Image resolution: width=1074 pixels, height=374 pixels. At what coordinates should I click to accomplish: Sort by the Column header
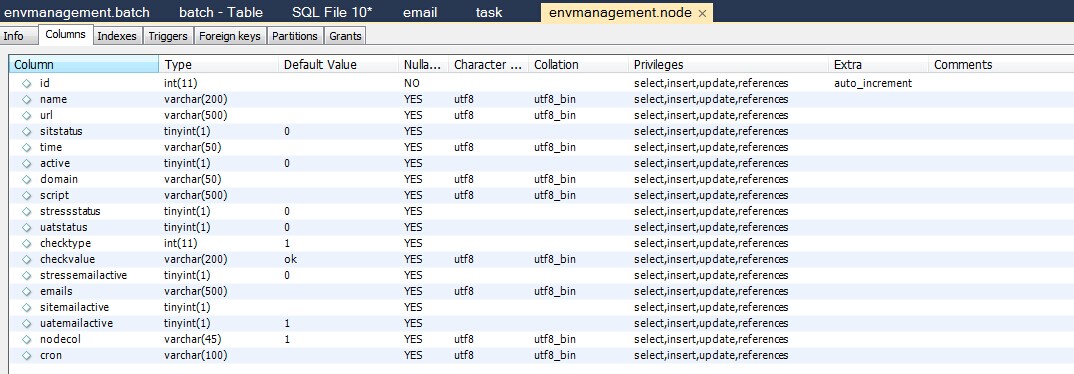84,64
